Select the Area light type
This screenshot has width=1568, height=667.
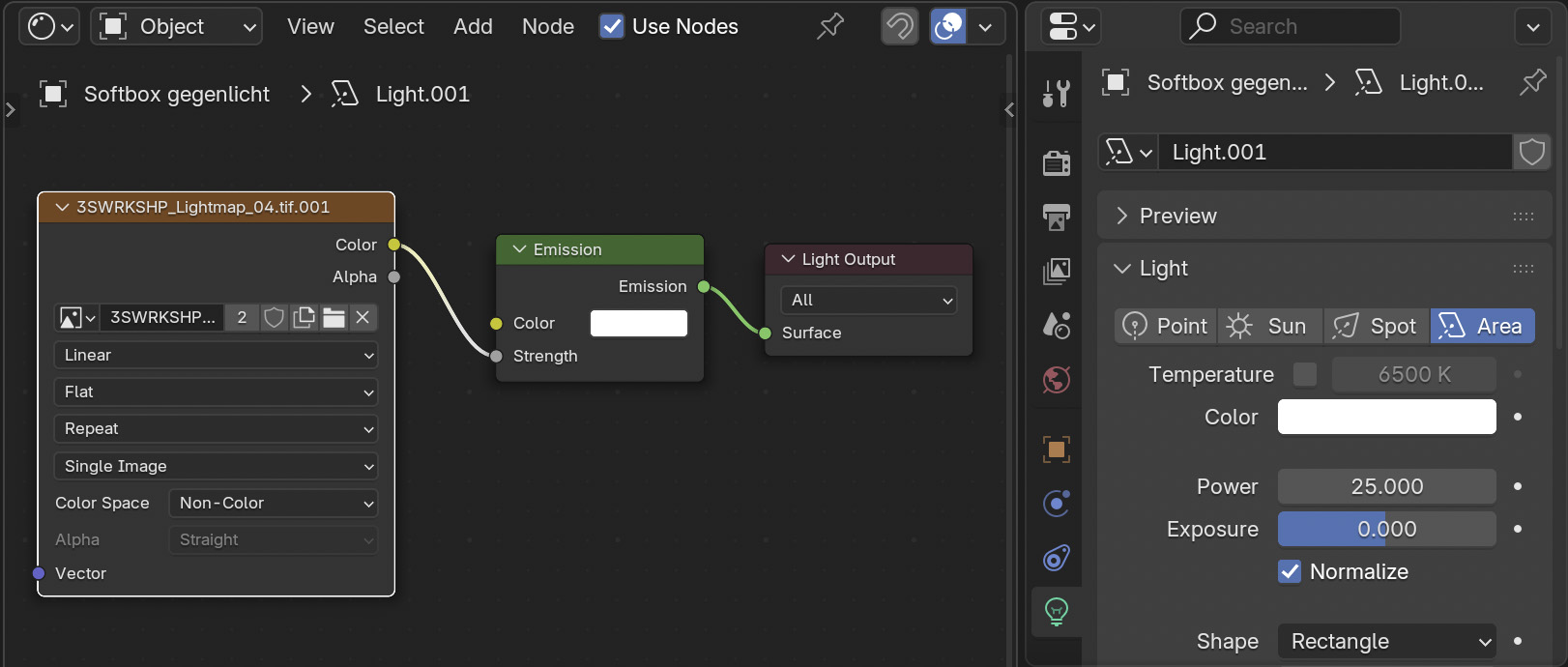(1483, 326)
